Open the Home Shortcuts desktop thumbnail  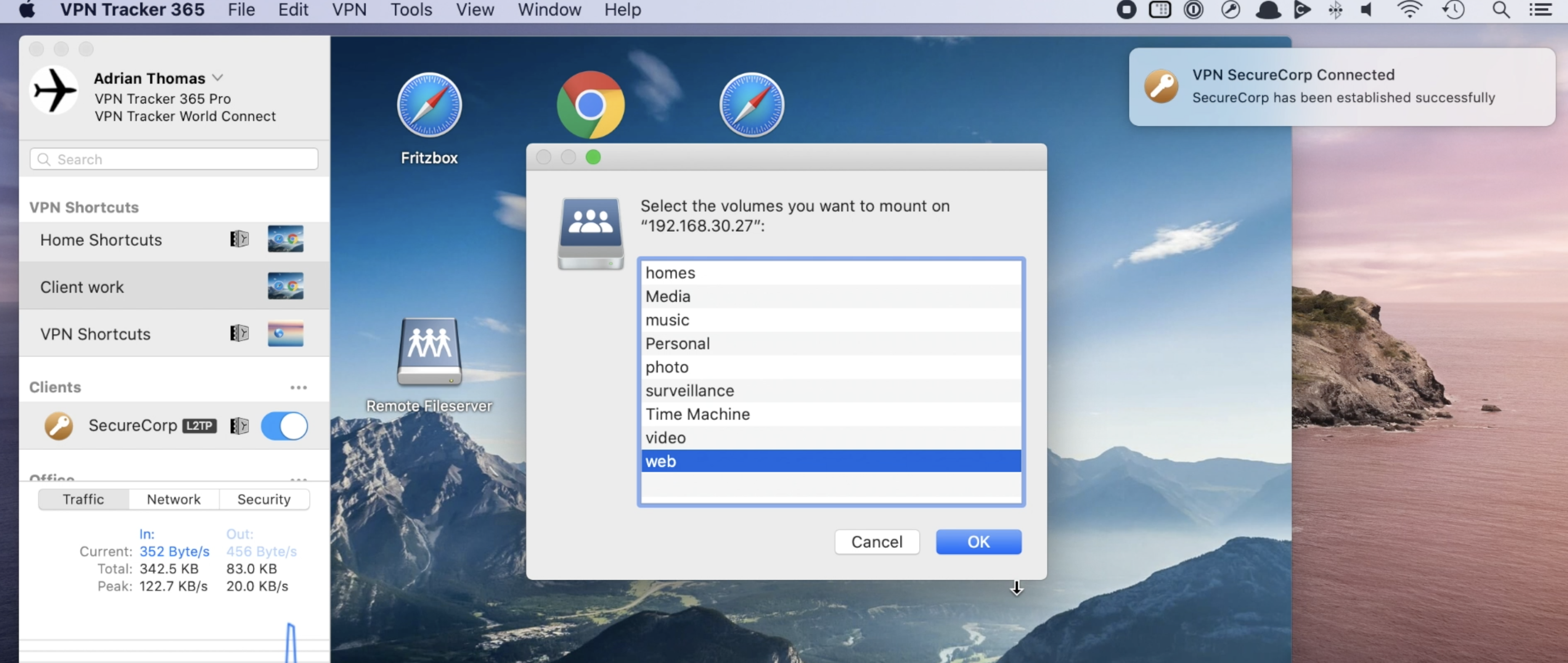click(286, 239)
